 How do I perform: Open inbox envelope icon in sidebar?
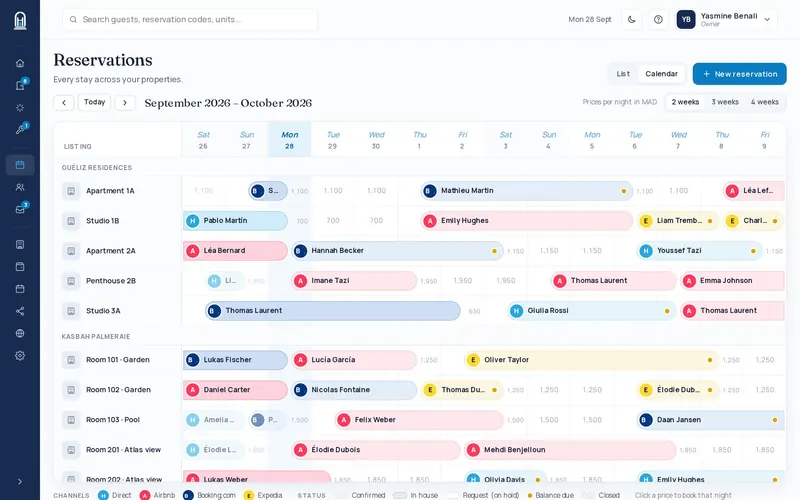coord(20,209)
